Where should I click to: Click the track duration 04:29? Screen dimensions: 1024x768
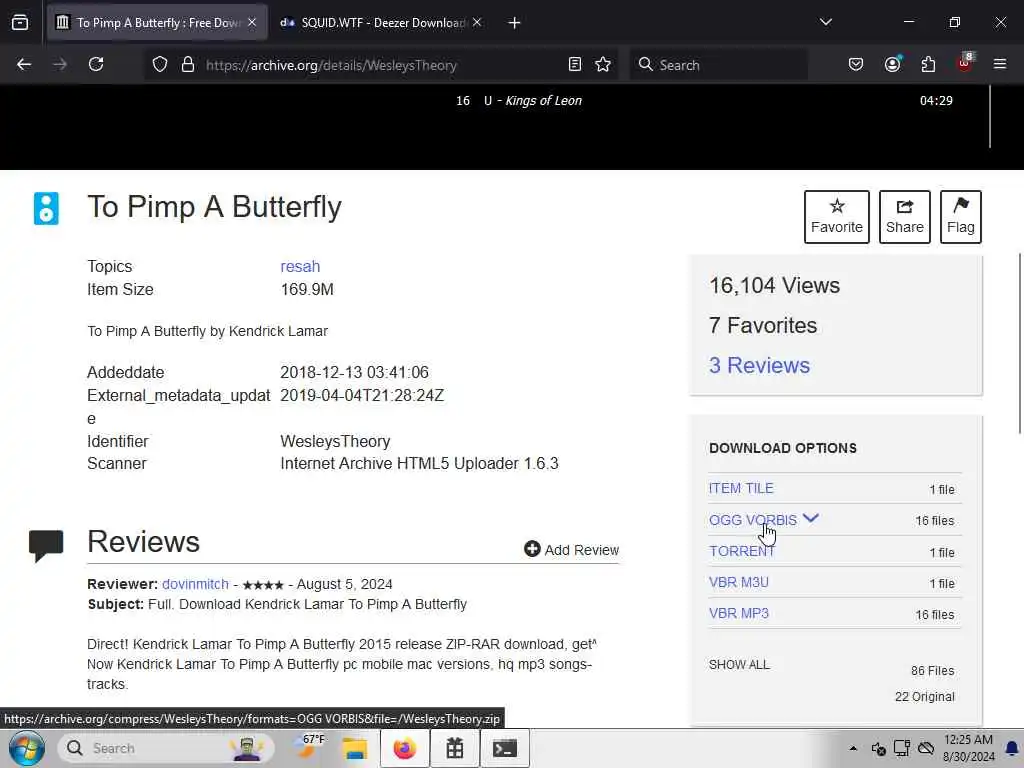(936, 101)
